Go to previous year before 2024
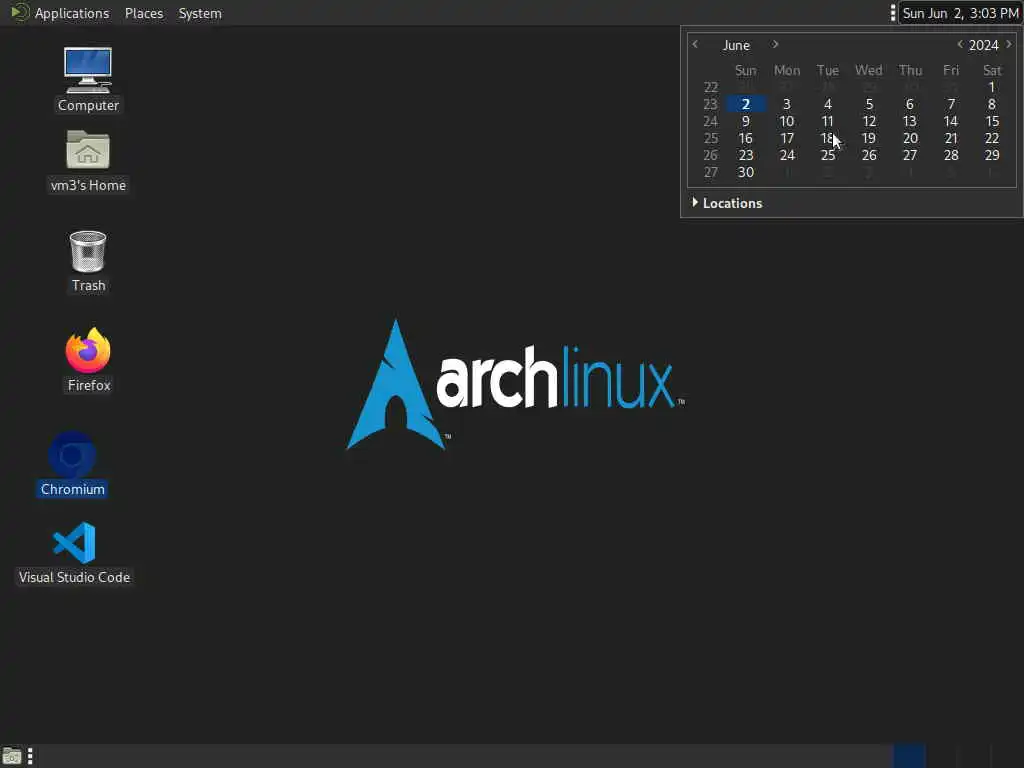The image size is (1024, 768). (x=959, y=44)
